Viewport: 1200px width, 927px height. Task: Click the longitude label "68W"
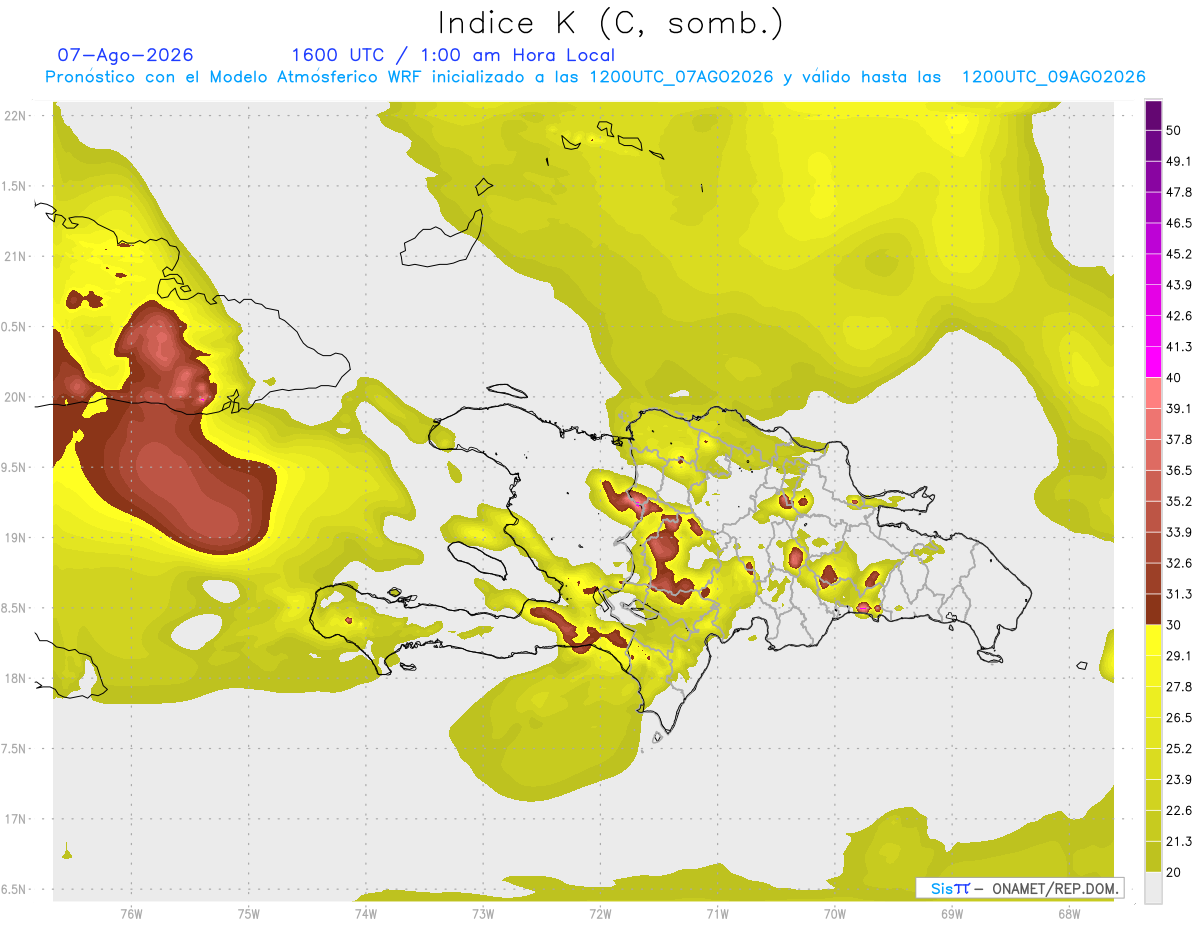click(x=1069, y=915)
